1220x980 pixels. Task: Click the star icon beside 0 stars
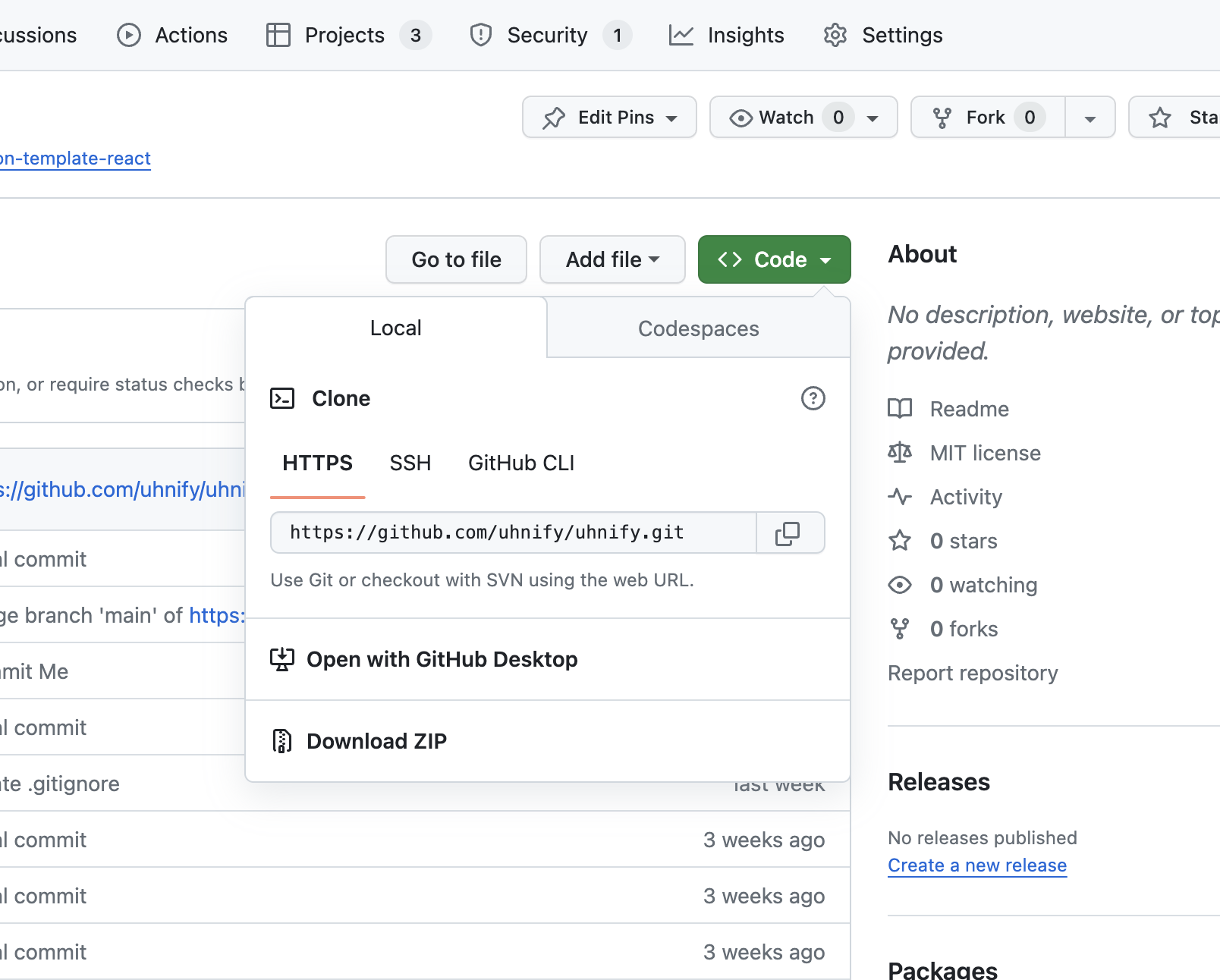pyautogui.click(x=900, y=541)
